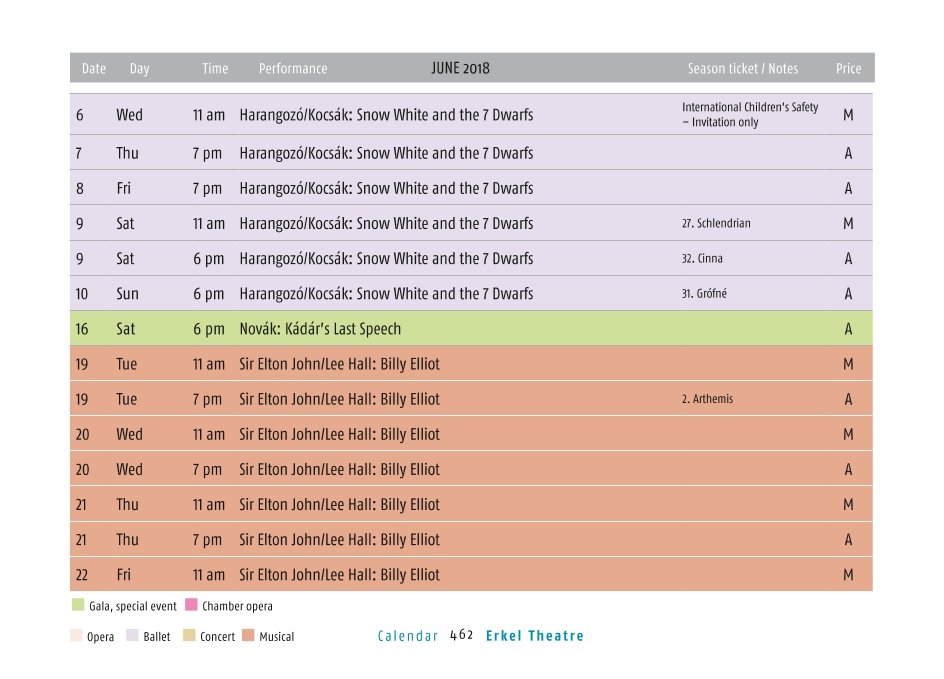Click Fri in the date 8 row
The image size is (944, 679).
coord(123,188)
